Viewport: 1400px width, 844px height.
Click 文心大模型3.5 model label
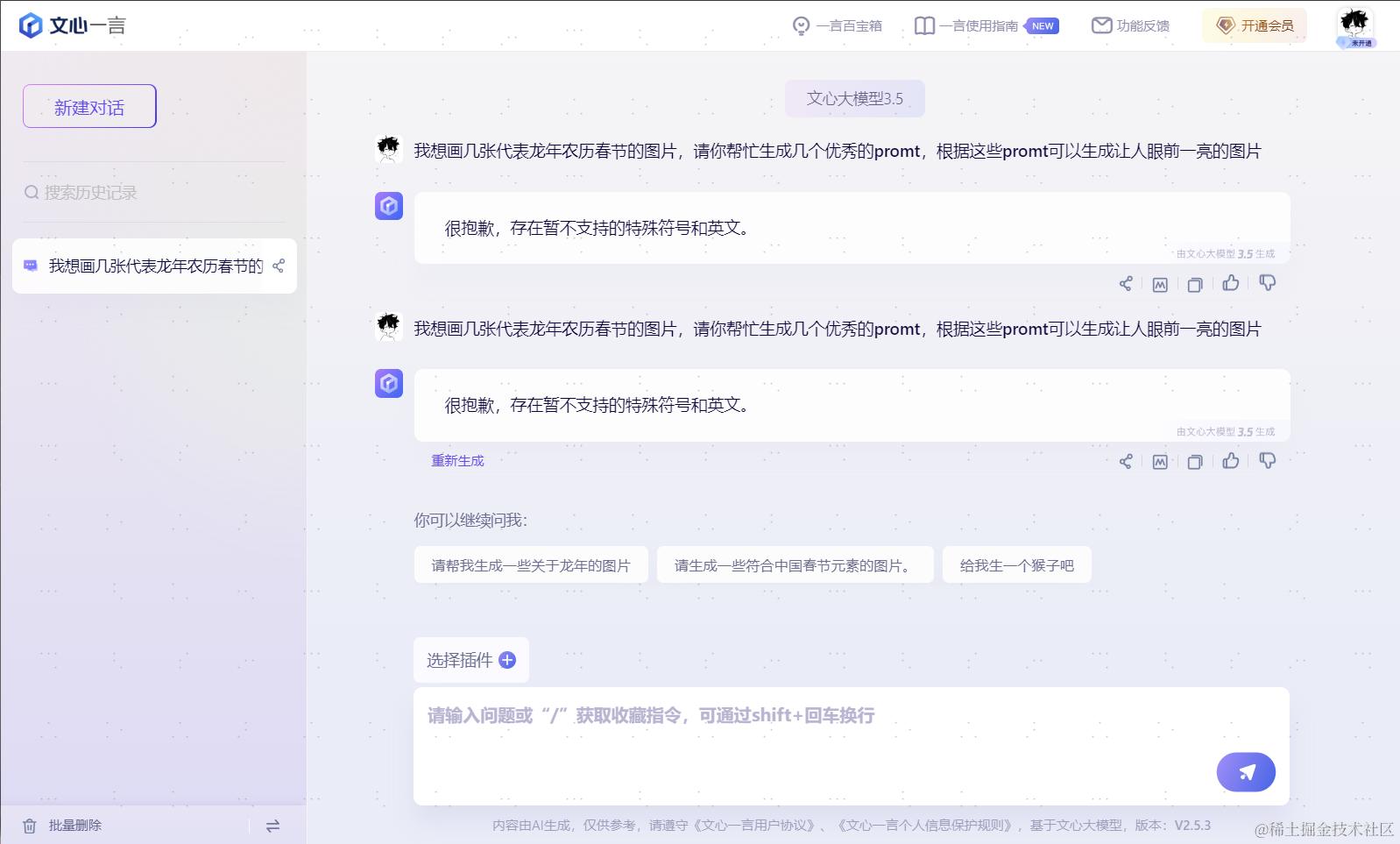coord(854,98)
